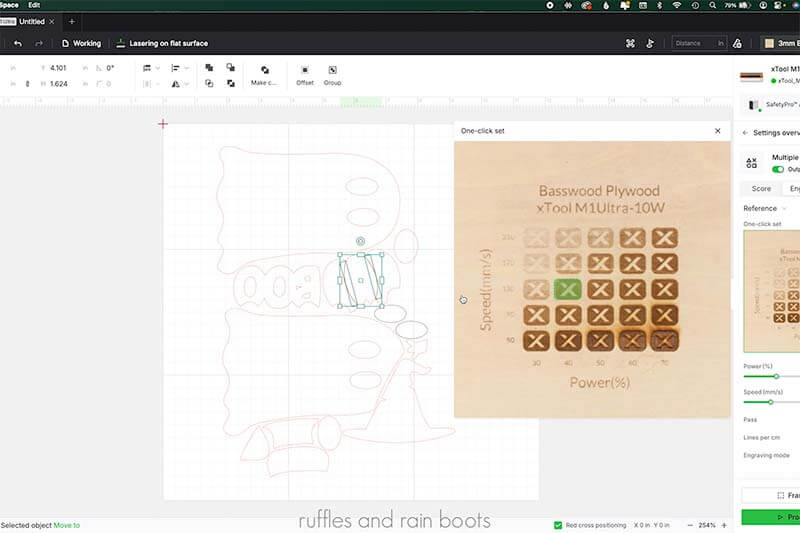Screen dimensions: 800x533
Task: Toggle the Output switch
Action: point(778,169)
